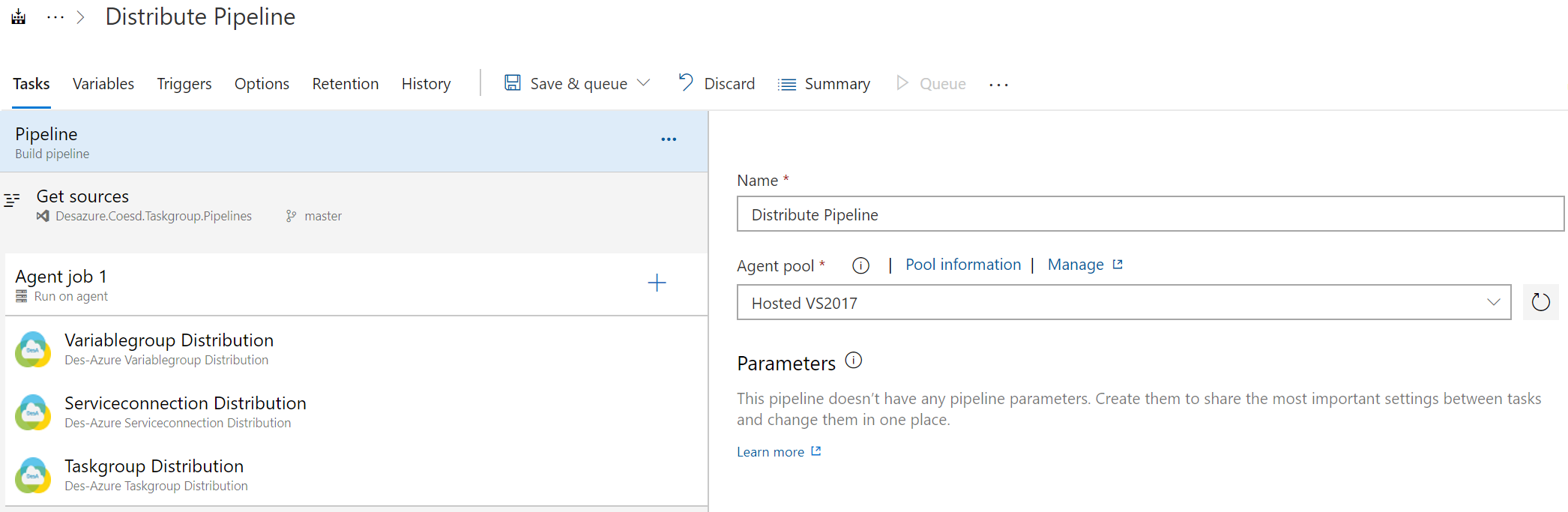Viewport: 1568px width, 512px height.
Task: Click the breadcrumb chevron separator
Action: point(80,16)
